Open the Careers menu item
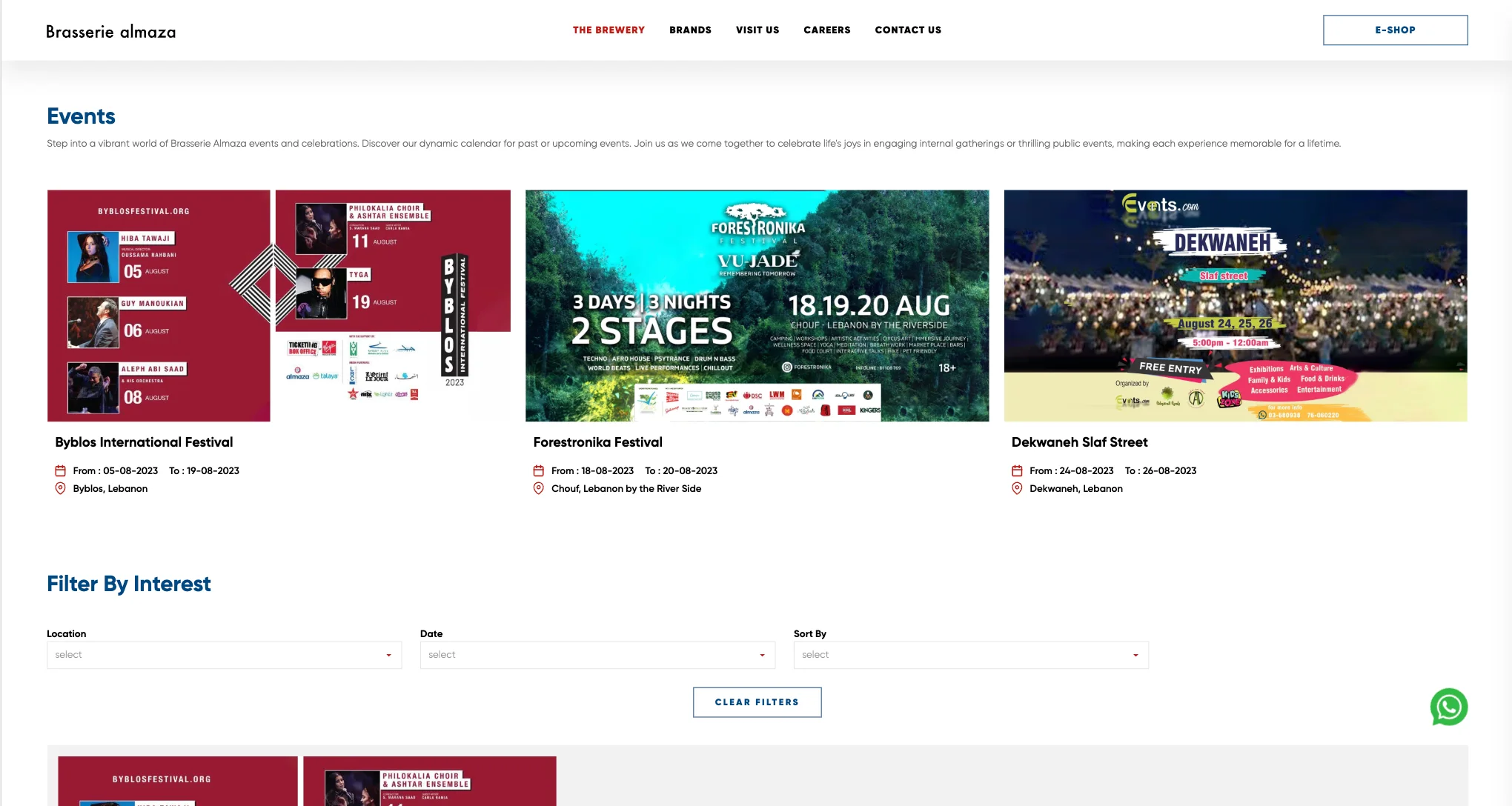 tap(827, 30)
